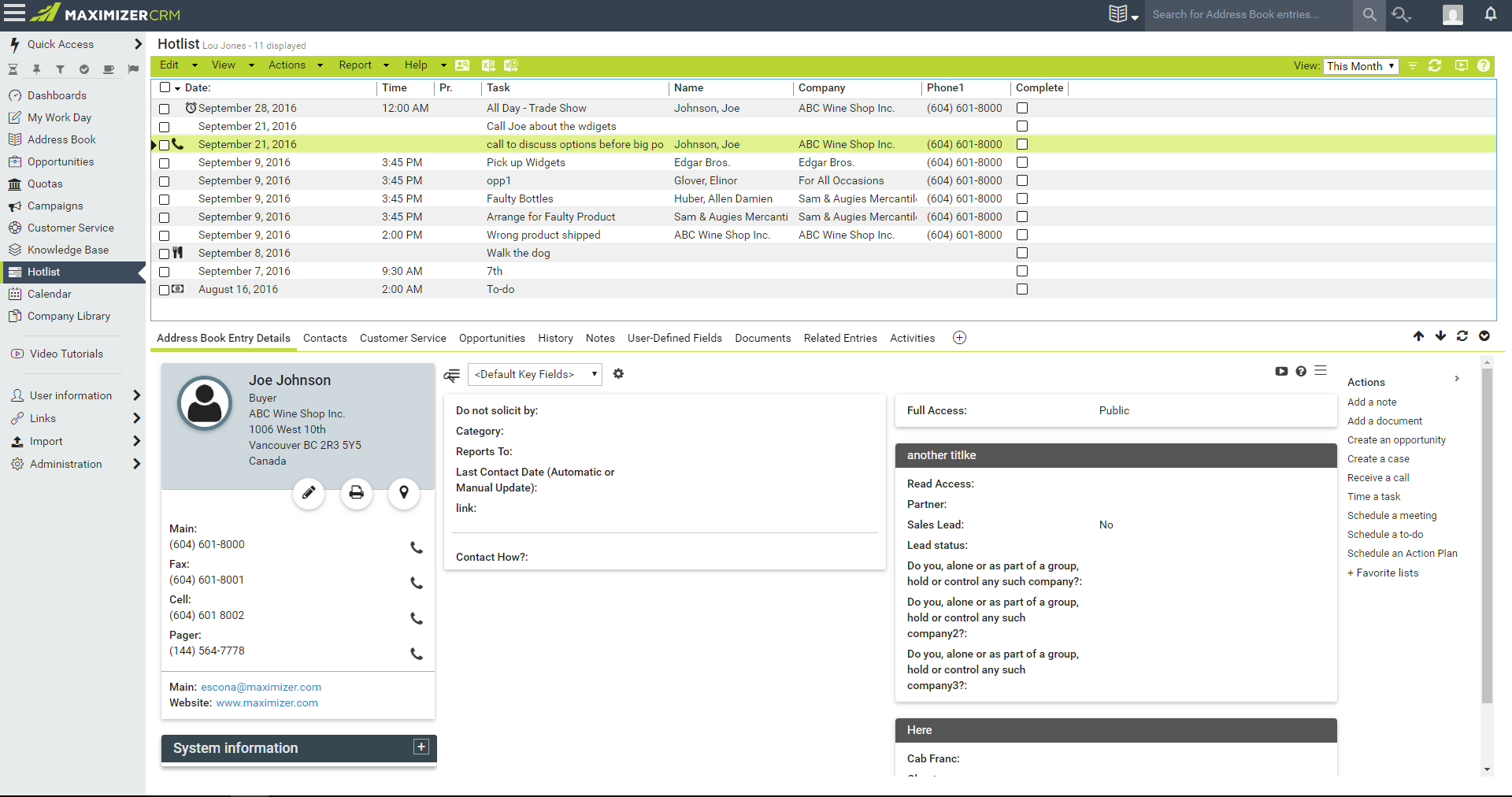Click the pencil edit icon on contact card
The height and width of the screenshot is (797, 1512).
(309, 493)
